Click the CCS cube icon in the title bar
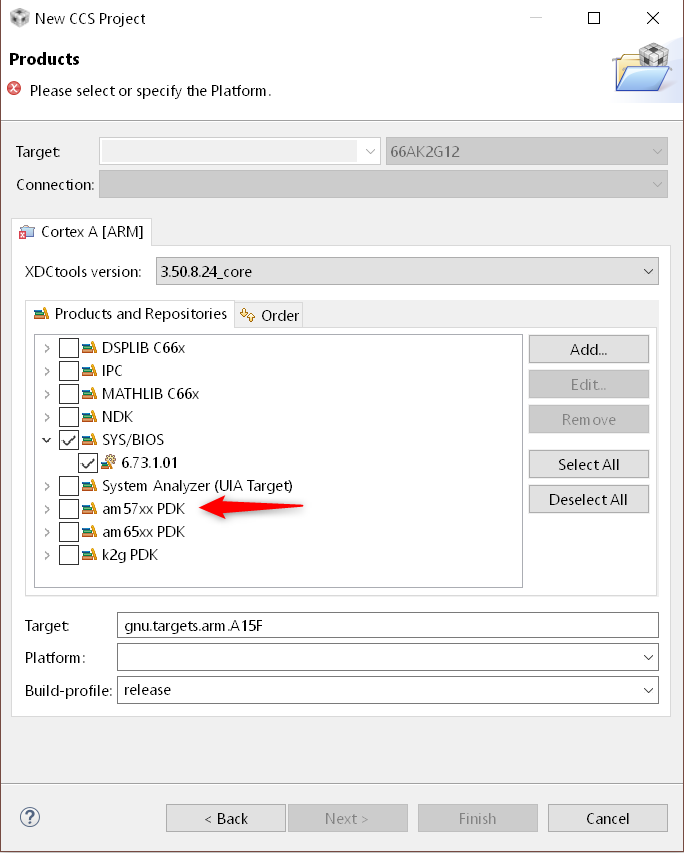 (20, 17)
